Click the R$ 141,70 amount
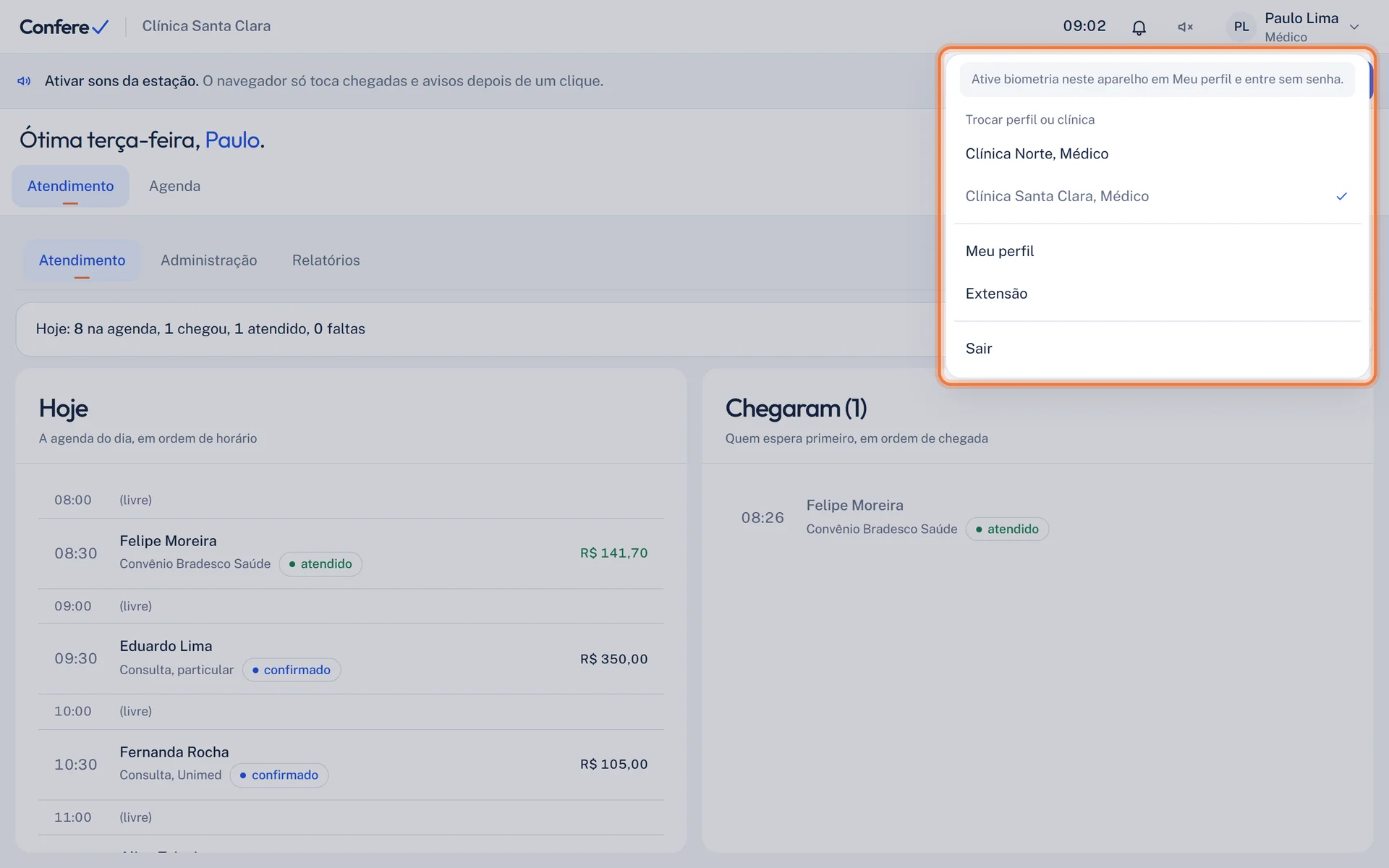 pos(613,553)
